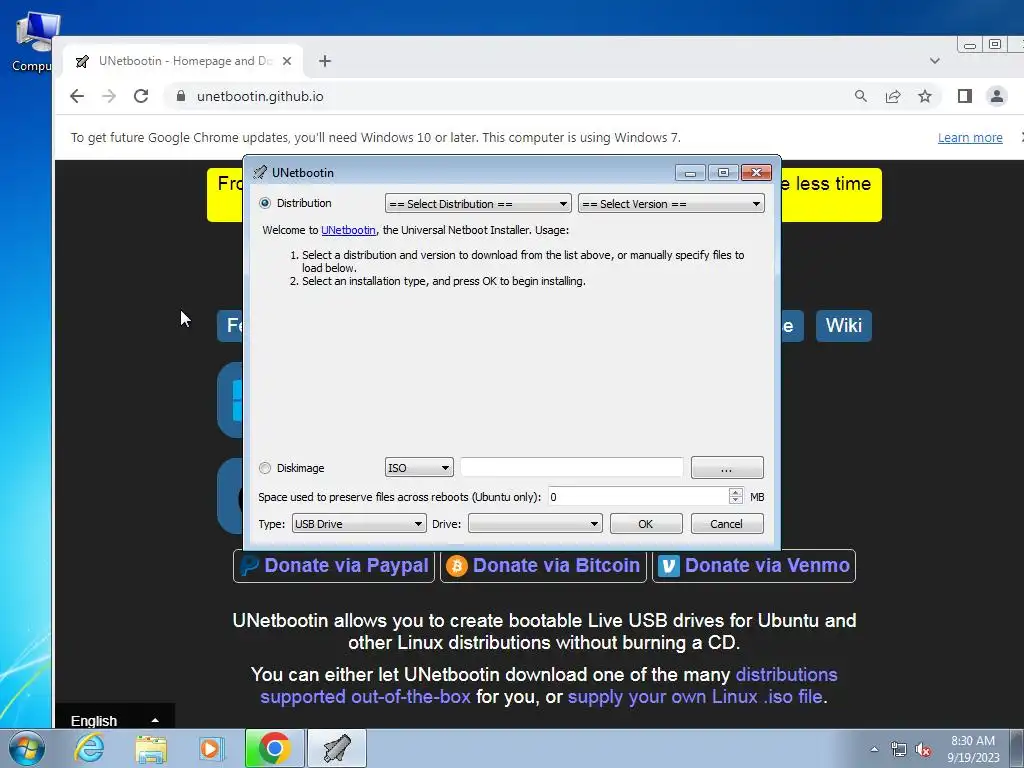
Task: Reload the unetbootin page
Action: [x=141, y=96]
